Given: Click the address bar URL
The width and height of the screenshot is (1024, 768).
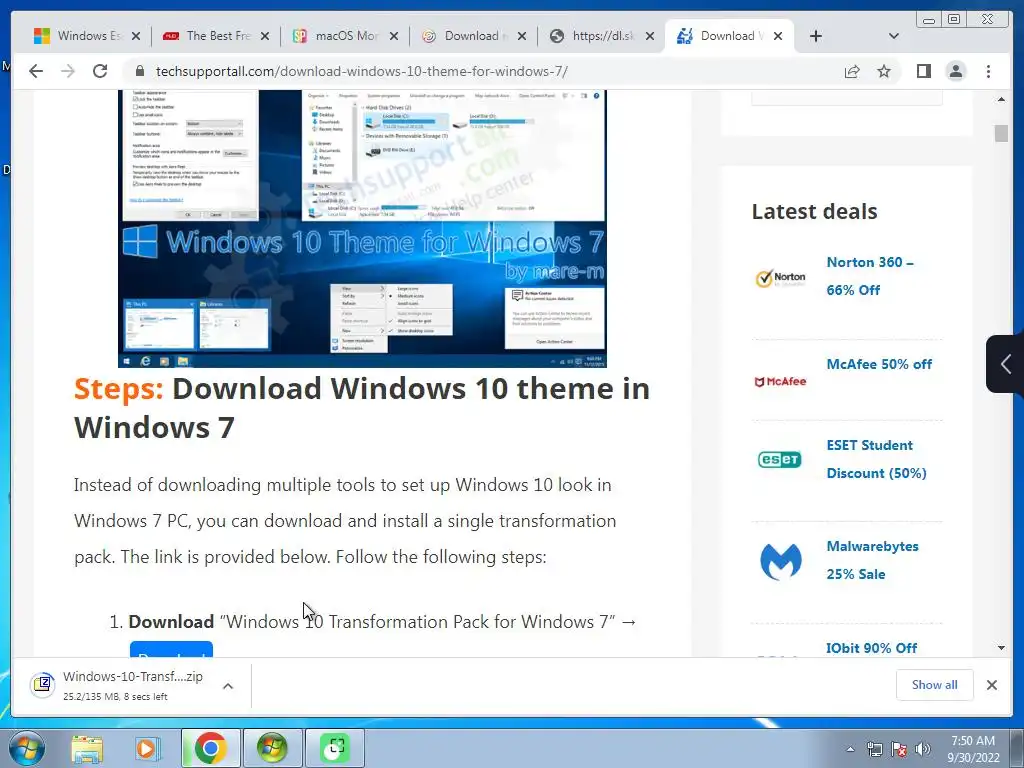Looking at the screenshot, I should pyautogui.click(x=362, y=71).
